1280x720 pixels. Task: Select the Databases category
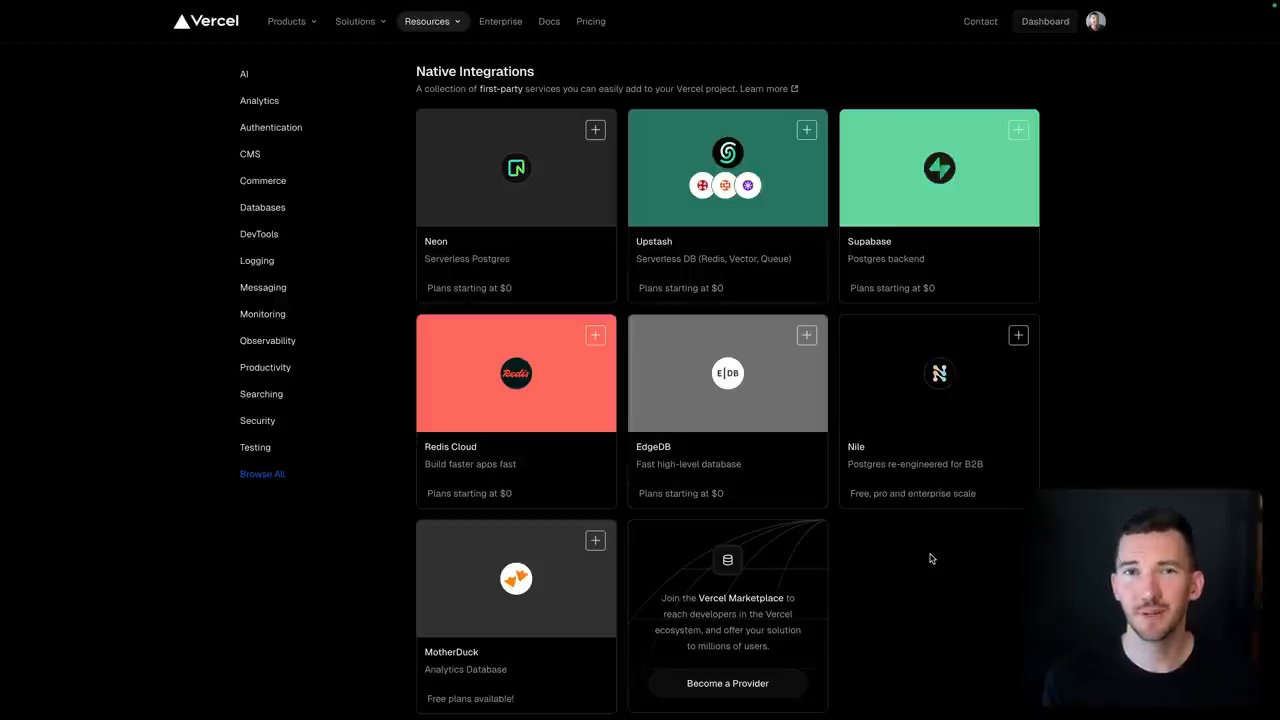pyautogui.click(x=262, y=207)
